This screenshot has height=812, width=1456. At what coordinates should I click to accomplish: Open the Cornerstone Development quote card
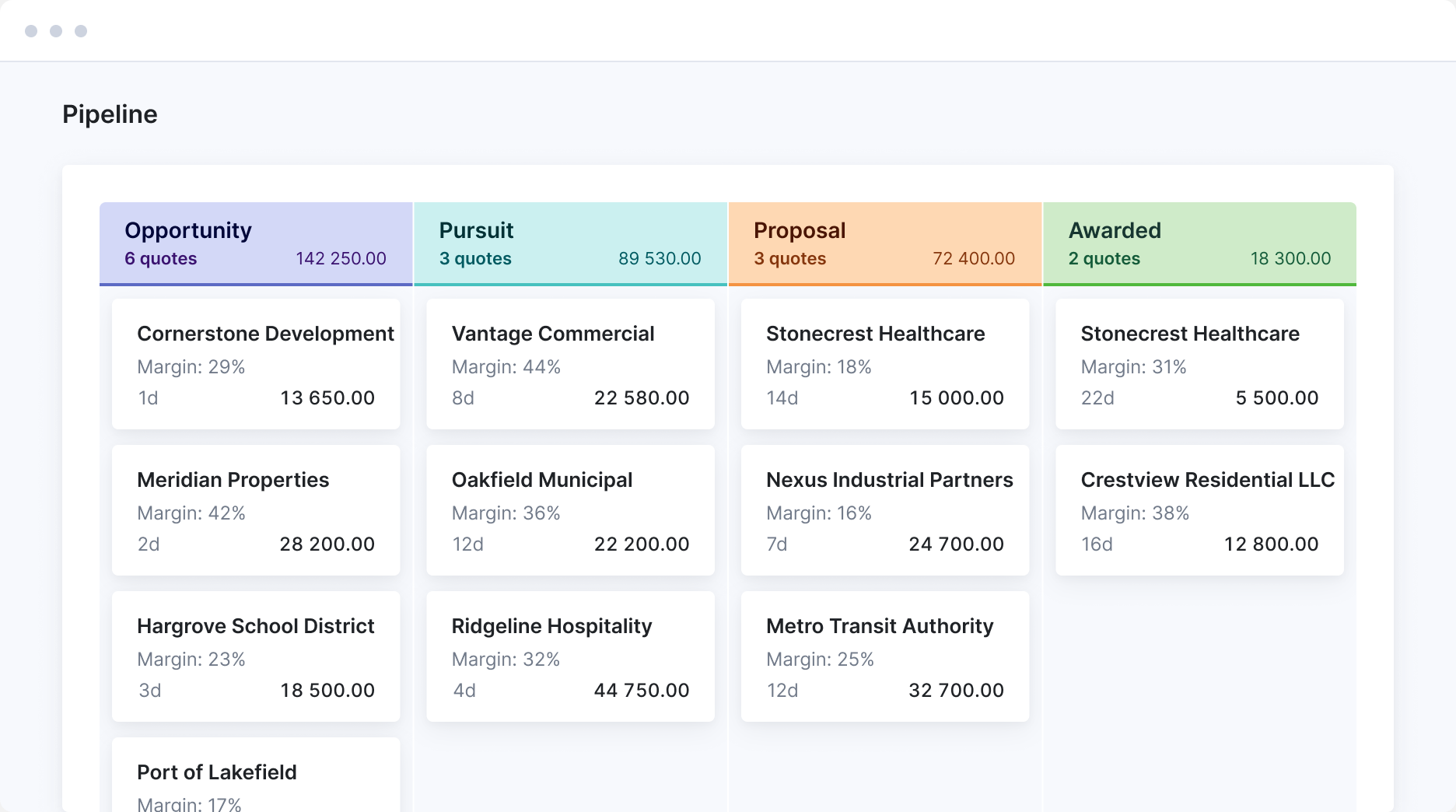coord(256,364)
